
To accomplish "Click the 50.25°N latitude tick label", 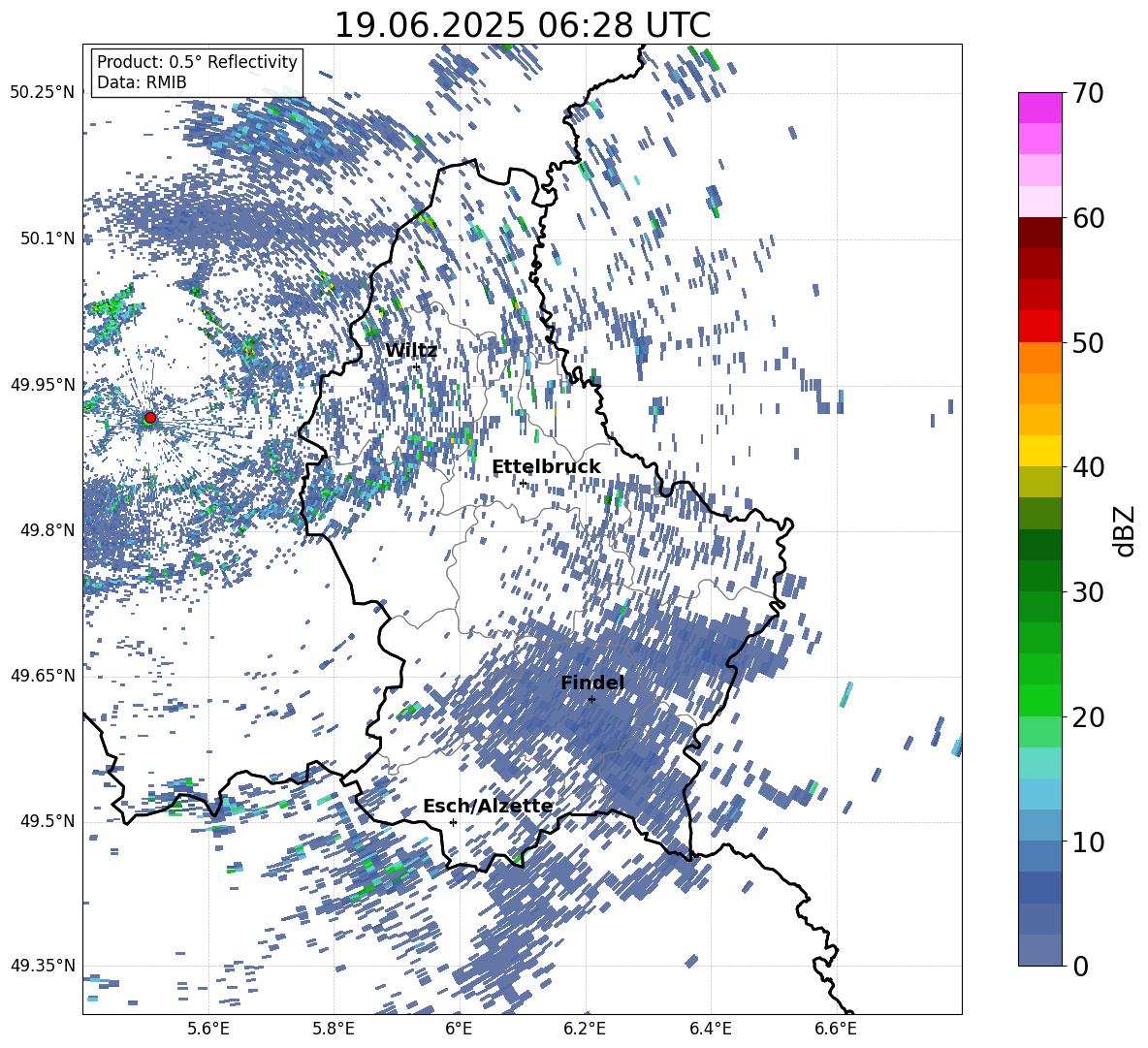I will [x=43, y=93].
